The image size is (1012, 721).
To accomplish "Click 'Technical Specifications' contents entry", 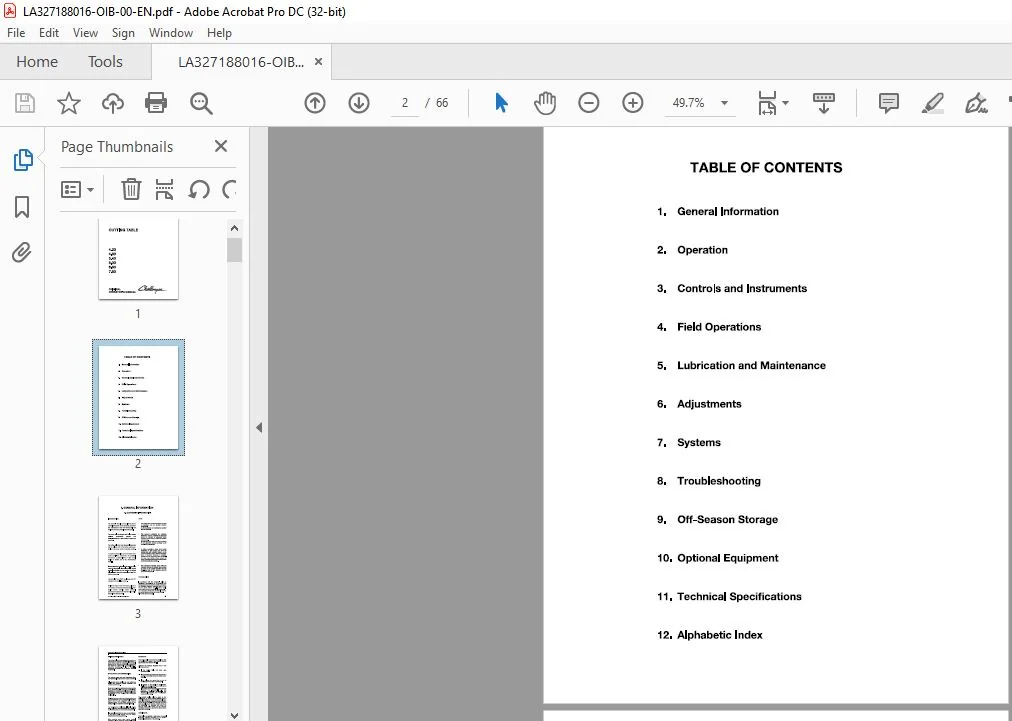I will point(739,596).
